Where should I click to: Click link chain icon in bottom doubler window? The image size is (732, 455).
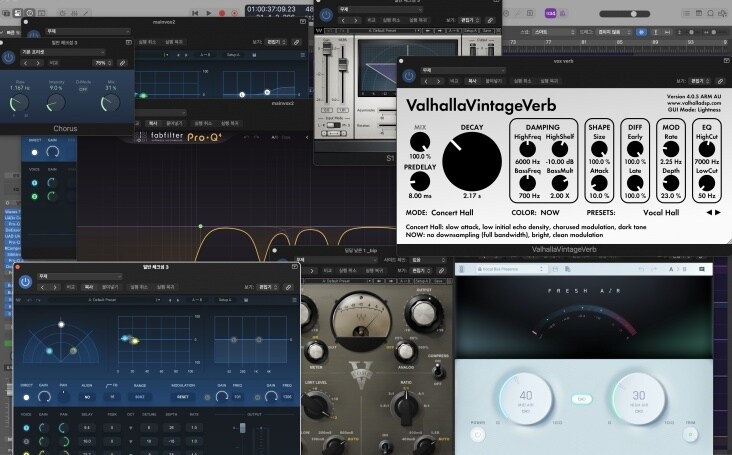point(289,287)
